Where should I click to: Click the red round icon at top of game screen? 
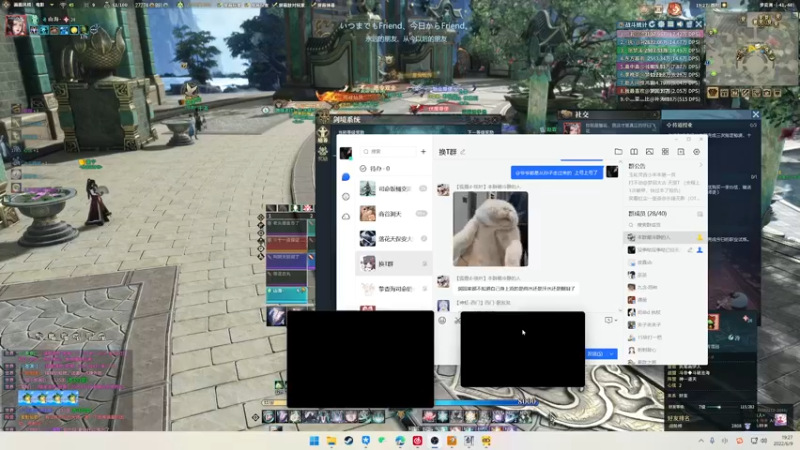coord(674,9)
